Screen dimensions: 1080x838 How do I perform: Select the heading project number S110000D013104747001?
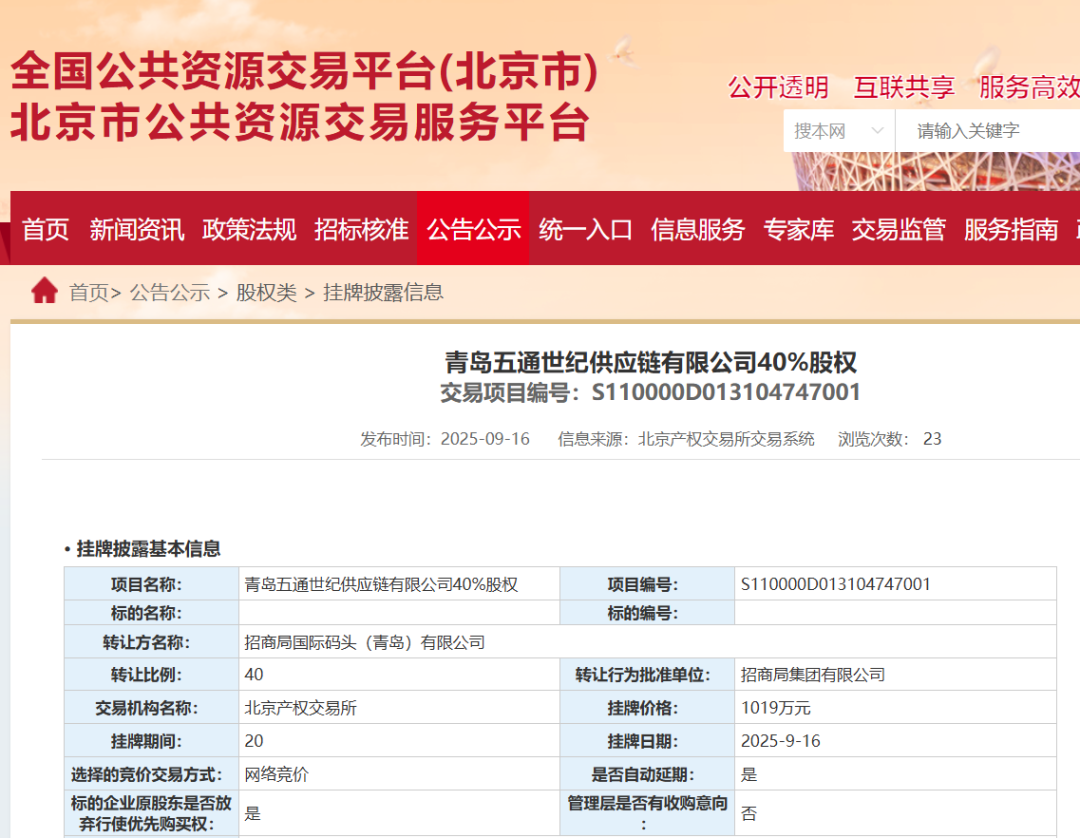[726, 392]
